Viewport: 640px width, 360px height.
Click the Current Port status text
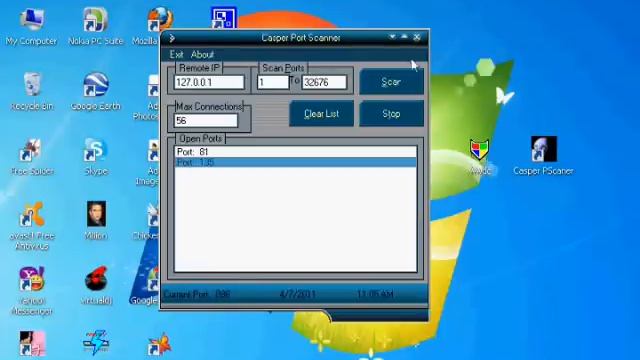tap(197, 294)
